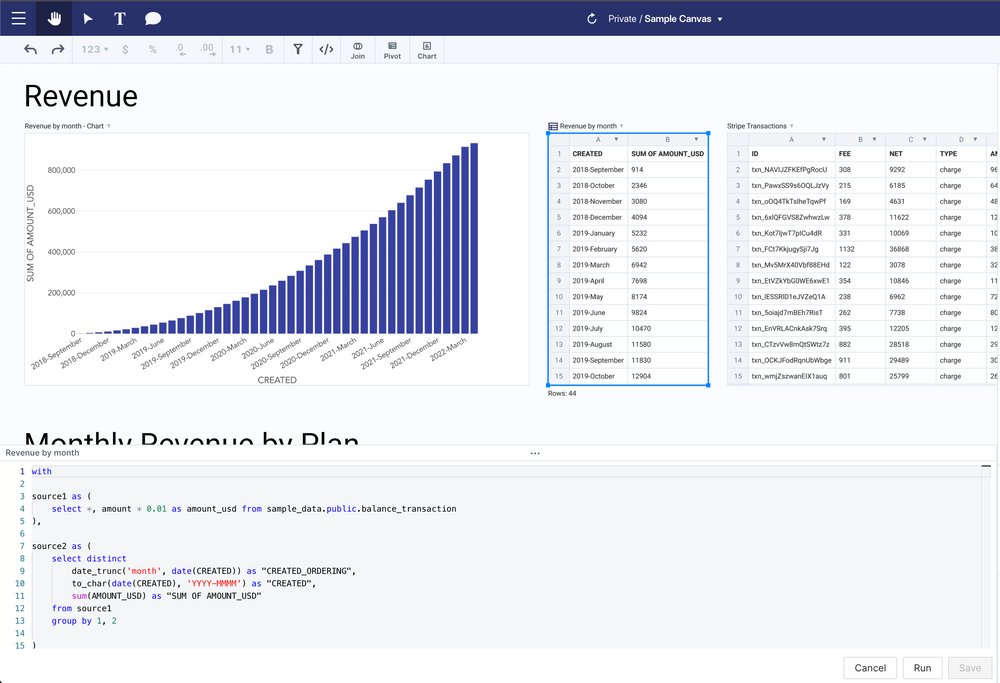Open the SQL code editor icon
Viewport: 1000px width, 683px height.
326,49
